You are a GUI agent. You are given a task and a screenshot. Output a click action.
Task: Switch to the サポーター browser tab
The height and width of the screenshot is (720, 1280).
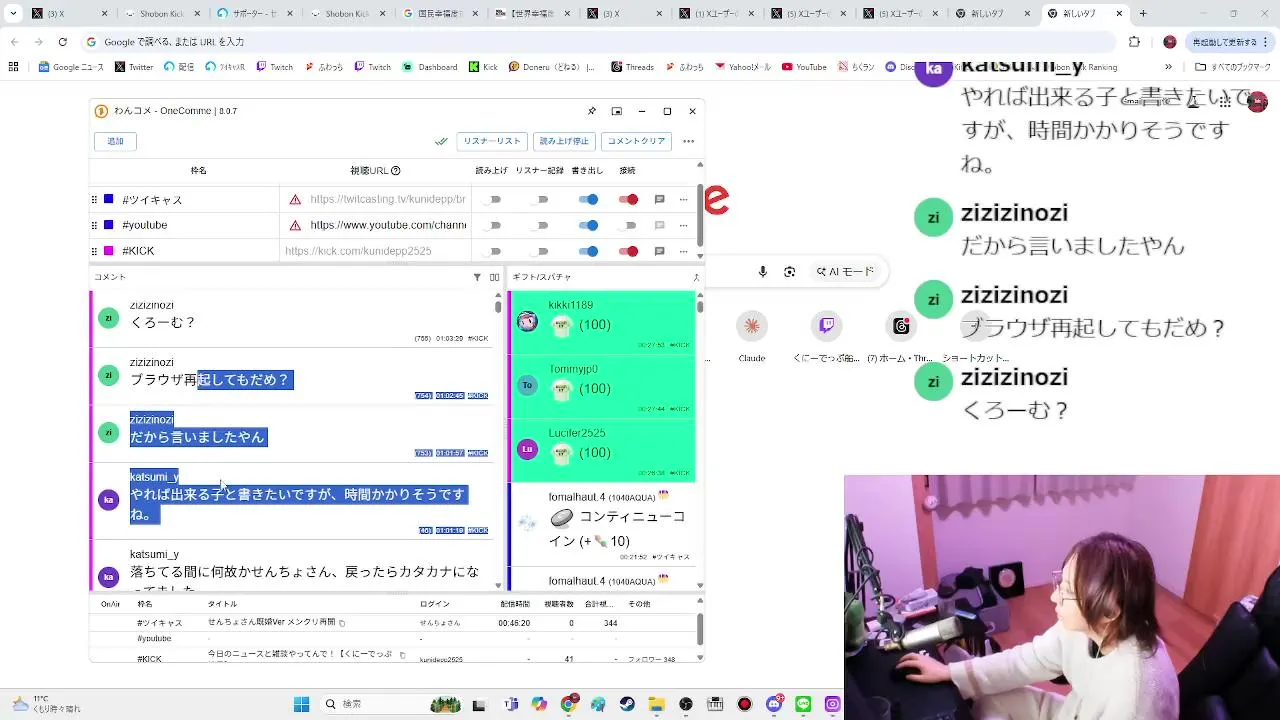[254, 14]
